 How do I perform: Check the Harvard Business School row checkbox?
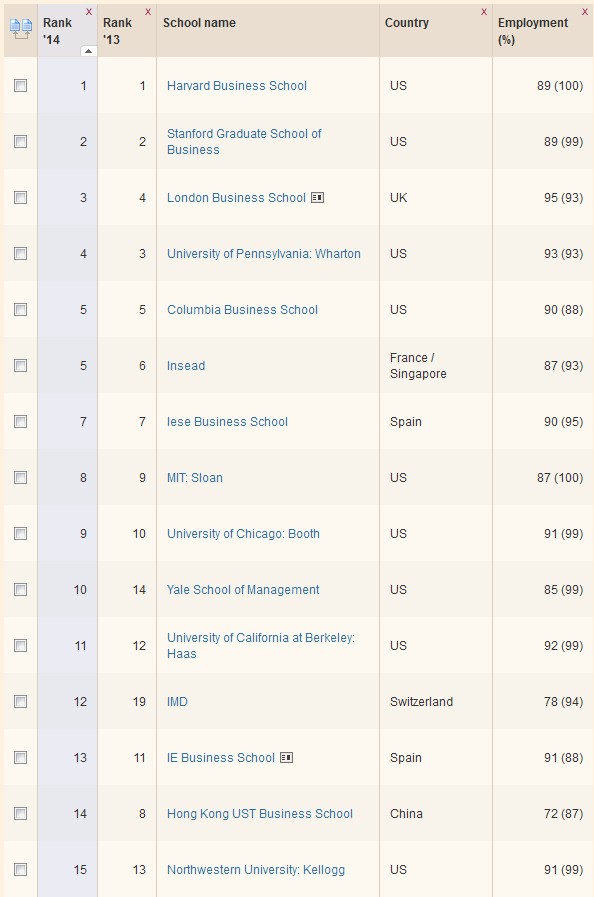point(18,86)
